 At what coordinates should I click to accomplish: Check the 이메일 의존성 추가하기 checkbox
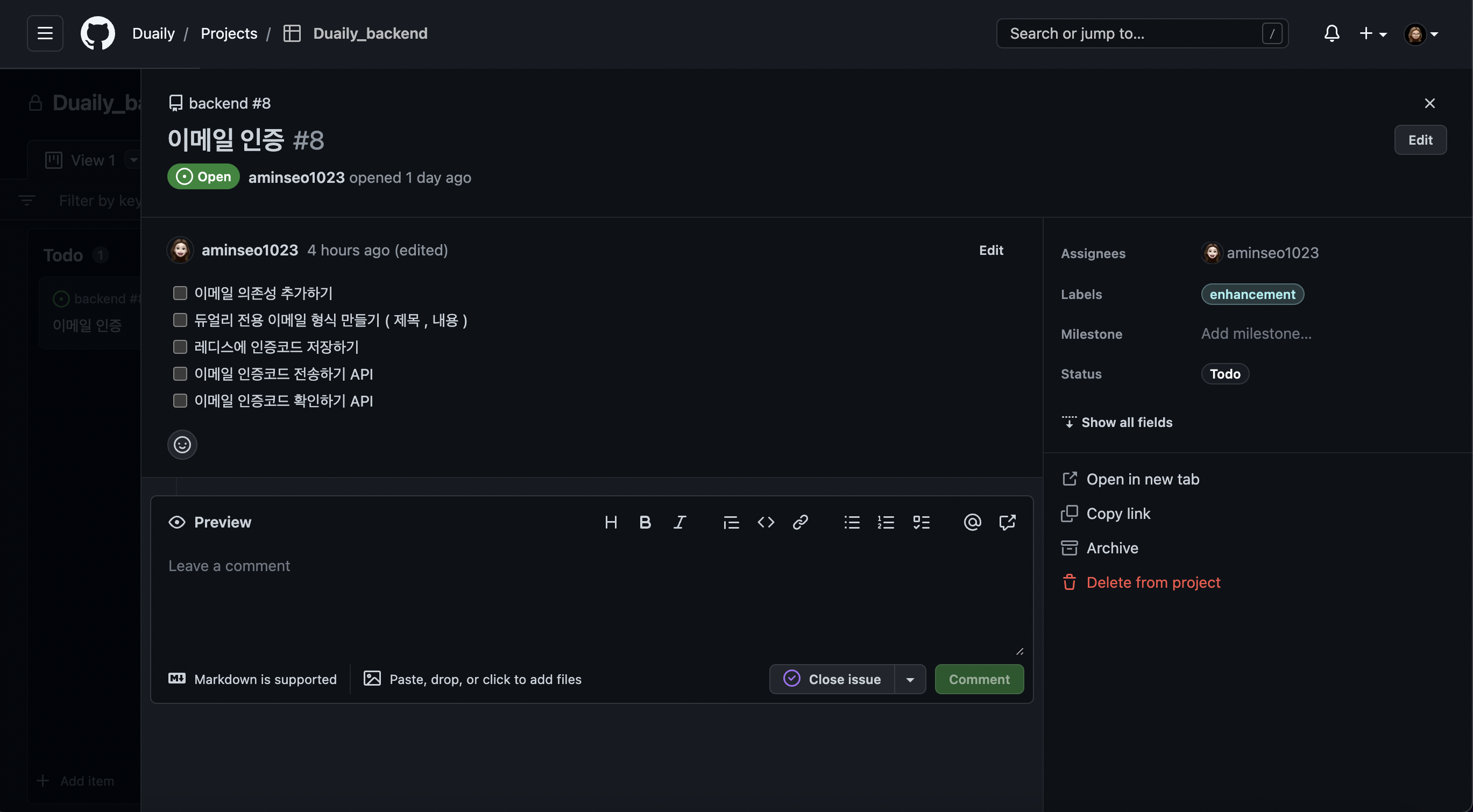click(x=180, y=293)
